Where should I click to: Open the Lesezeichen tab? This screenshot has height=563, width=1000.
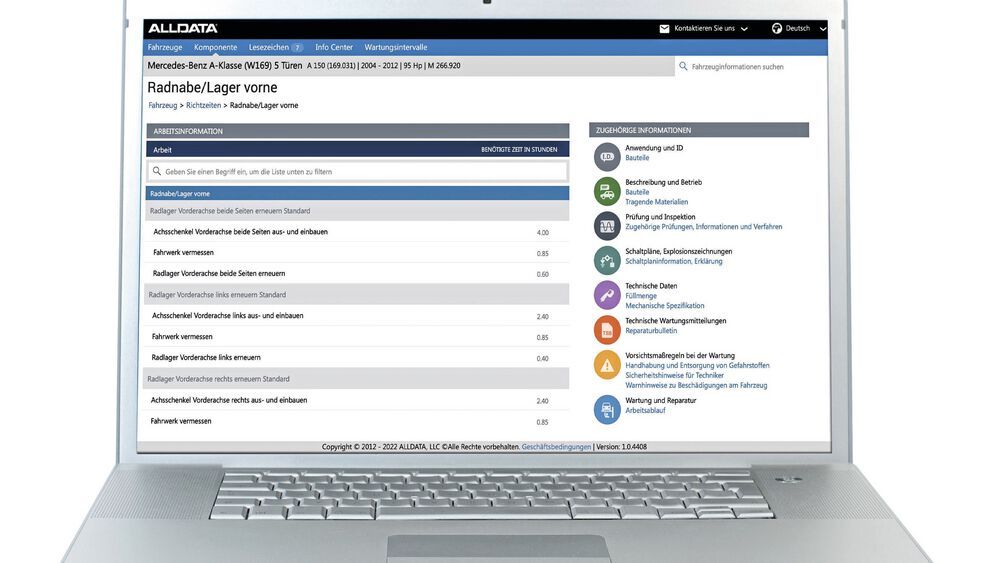click(x=268, y=47)
